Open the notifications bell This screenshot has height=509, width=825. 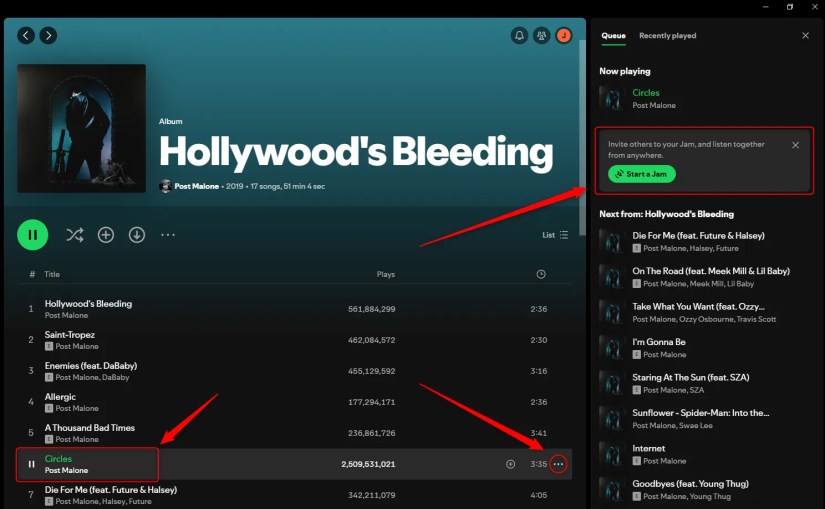tap(519, 35)
